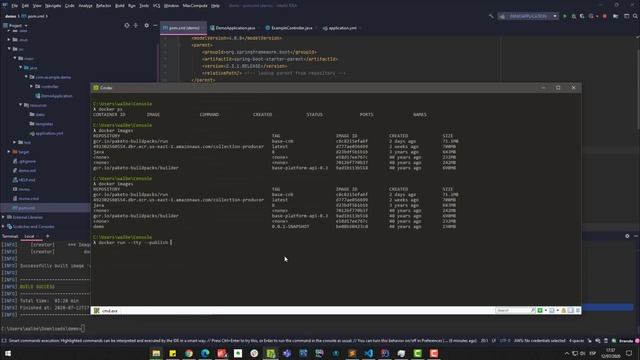The width and height of the screenshot is (640, 360).
Task: Click the locate/select opened file icon in Project panel
Action: (127, 25)
